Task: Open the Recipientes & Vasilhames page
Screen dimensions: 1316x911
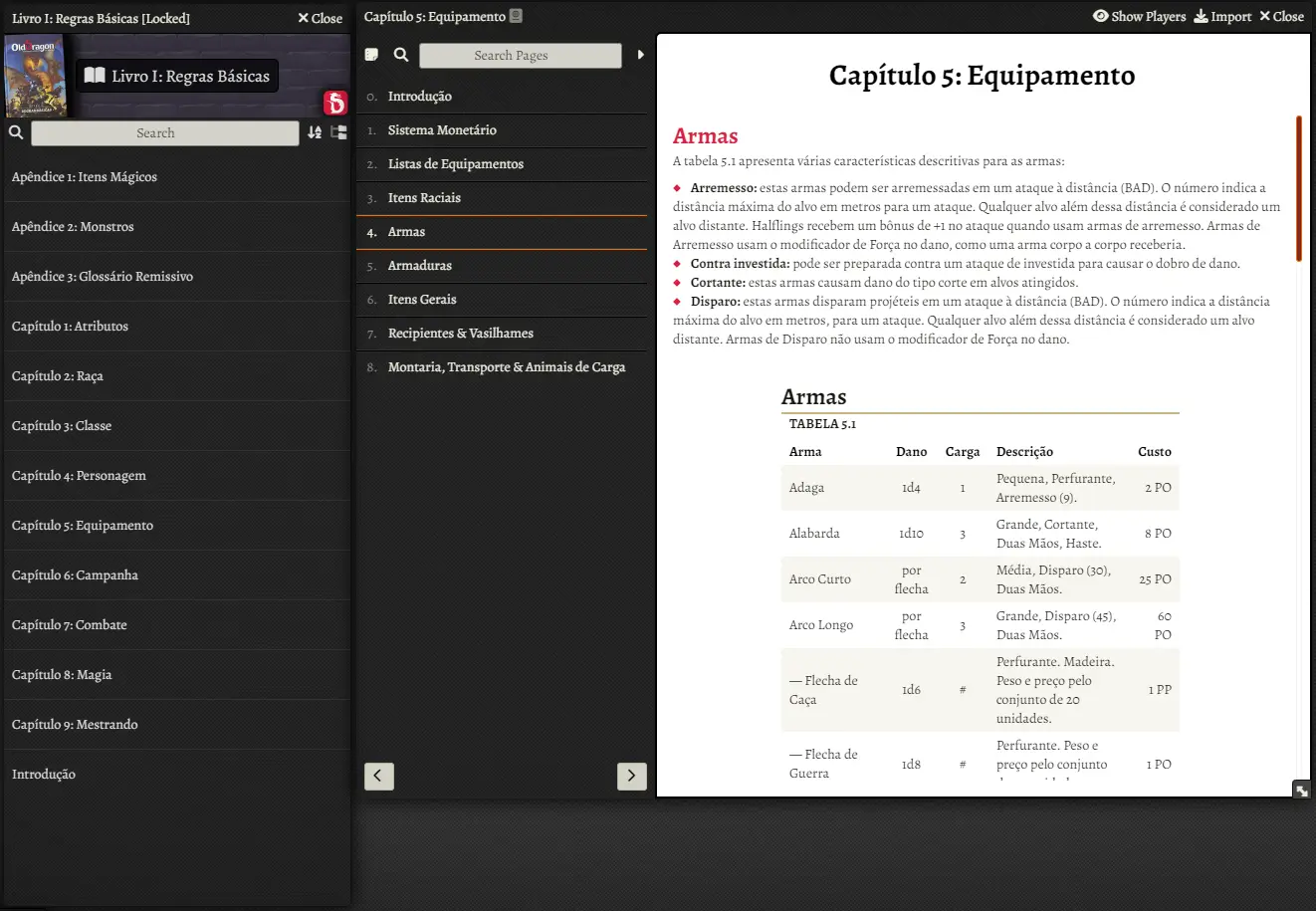Action: tap(502, 334)
